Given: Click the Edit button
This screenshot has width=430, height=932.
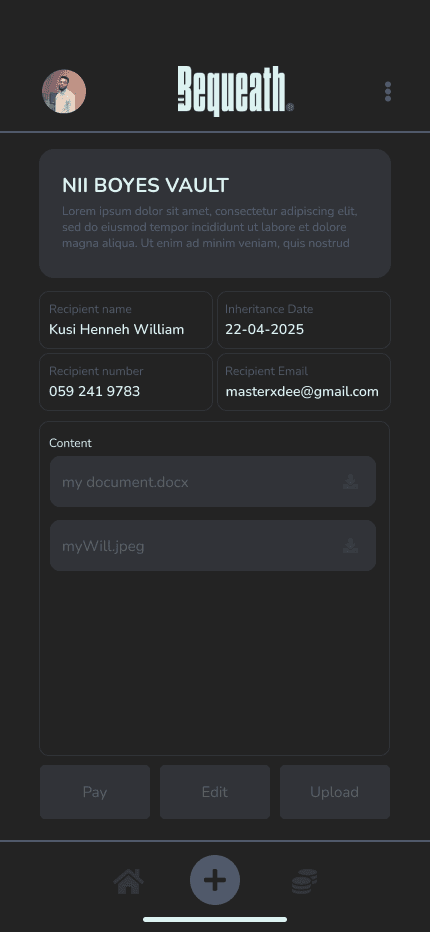Looking at the screenshot, I should (x=215, y=792).
